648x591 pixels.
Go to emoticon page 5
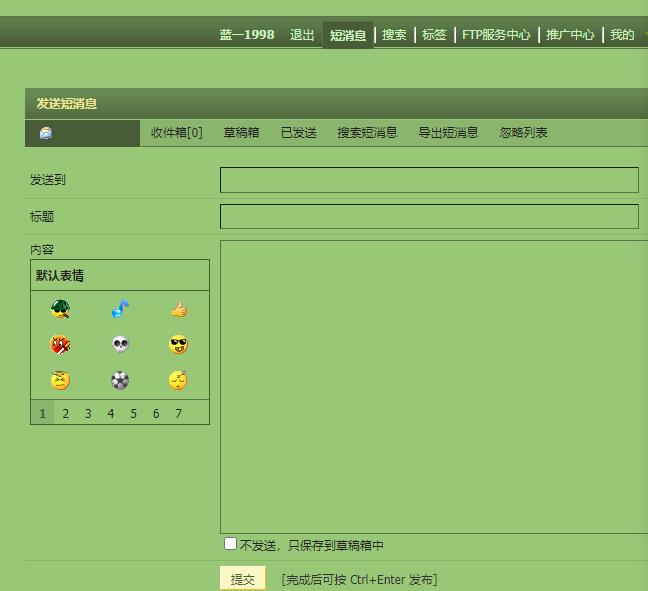[x=133, y=413]
